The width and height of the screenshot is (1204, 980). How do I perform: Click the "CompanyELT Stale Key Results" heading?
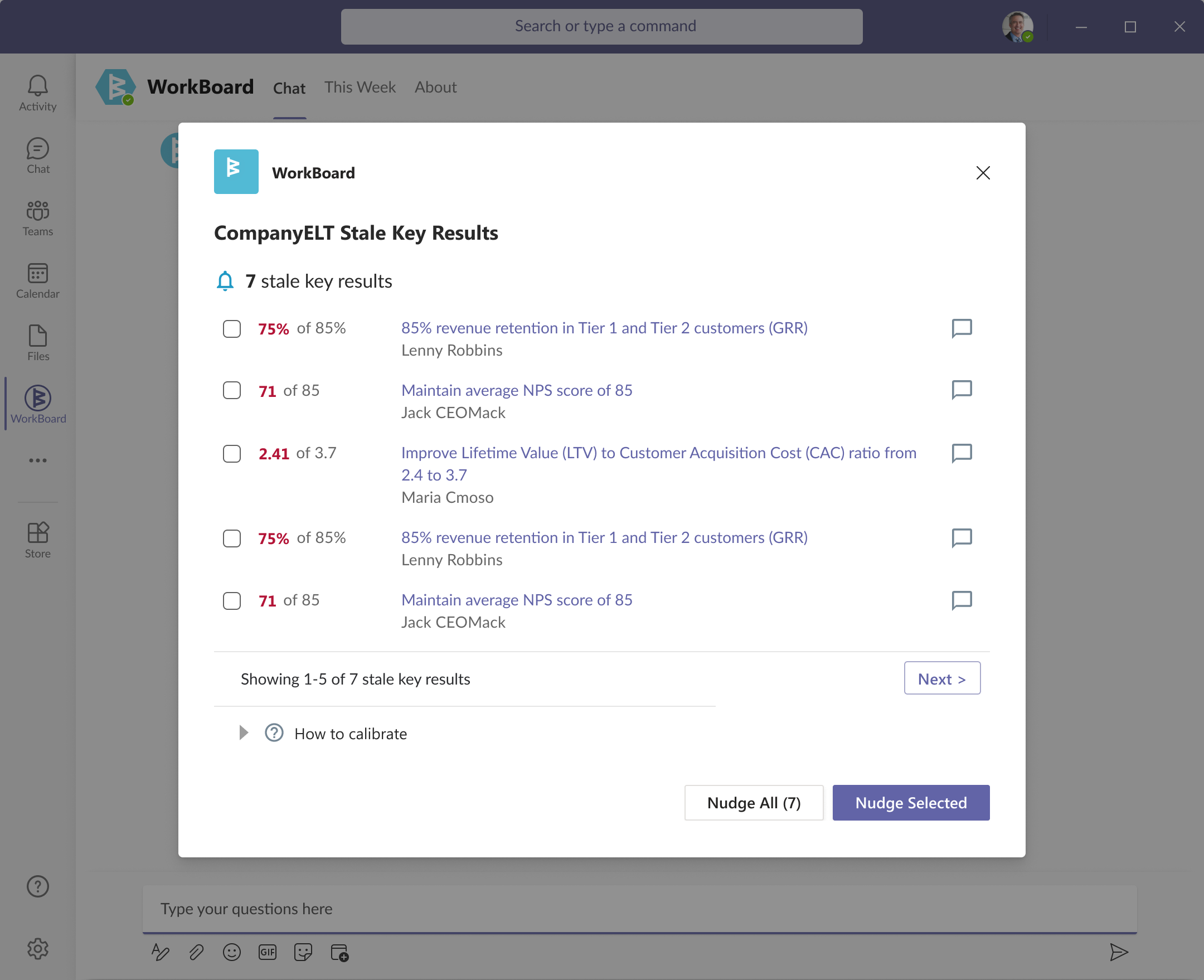pyautogui.click(x=356, y=233)
